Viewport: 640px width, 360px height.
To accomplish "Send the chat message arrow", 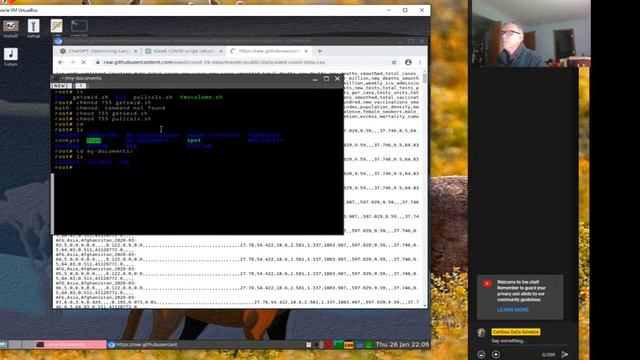I will [565, 354].
